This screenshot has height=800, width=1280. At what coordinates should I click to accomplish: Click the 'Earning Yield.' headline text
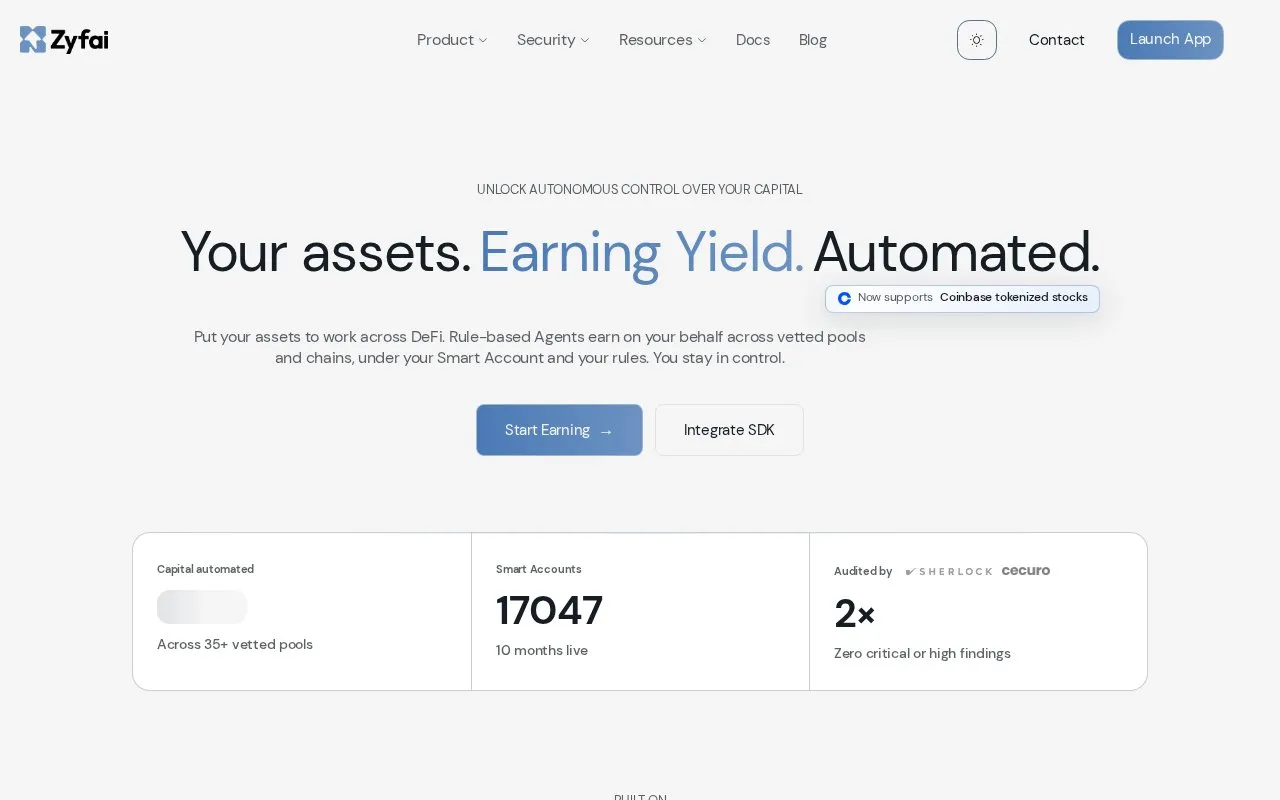click(641, 252)
